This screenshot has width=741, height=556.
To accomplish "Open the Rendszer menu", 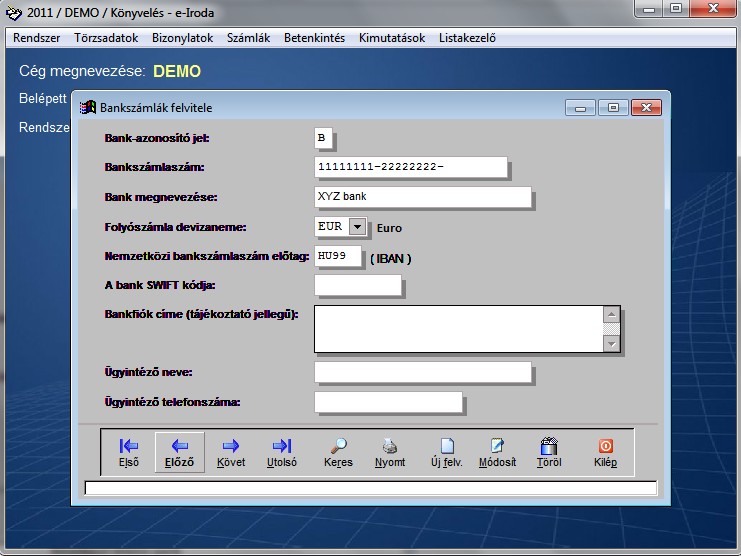I will coord(36,38).
